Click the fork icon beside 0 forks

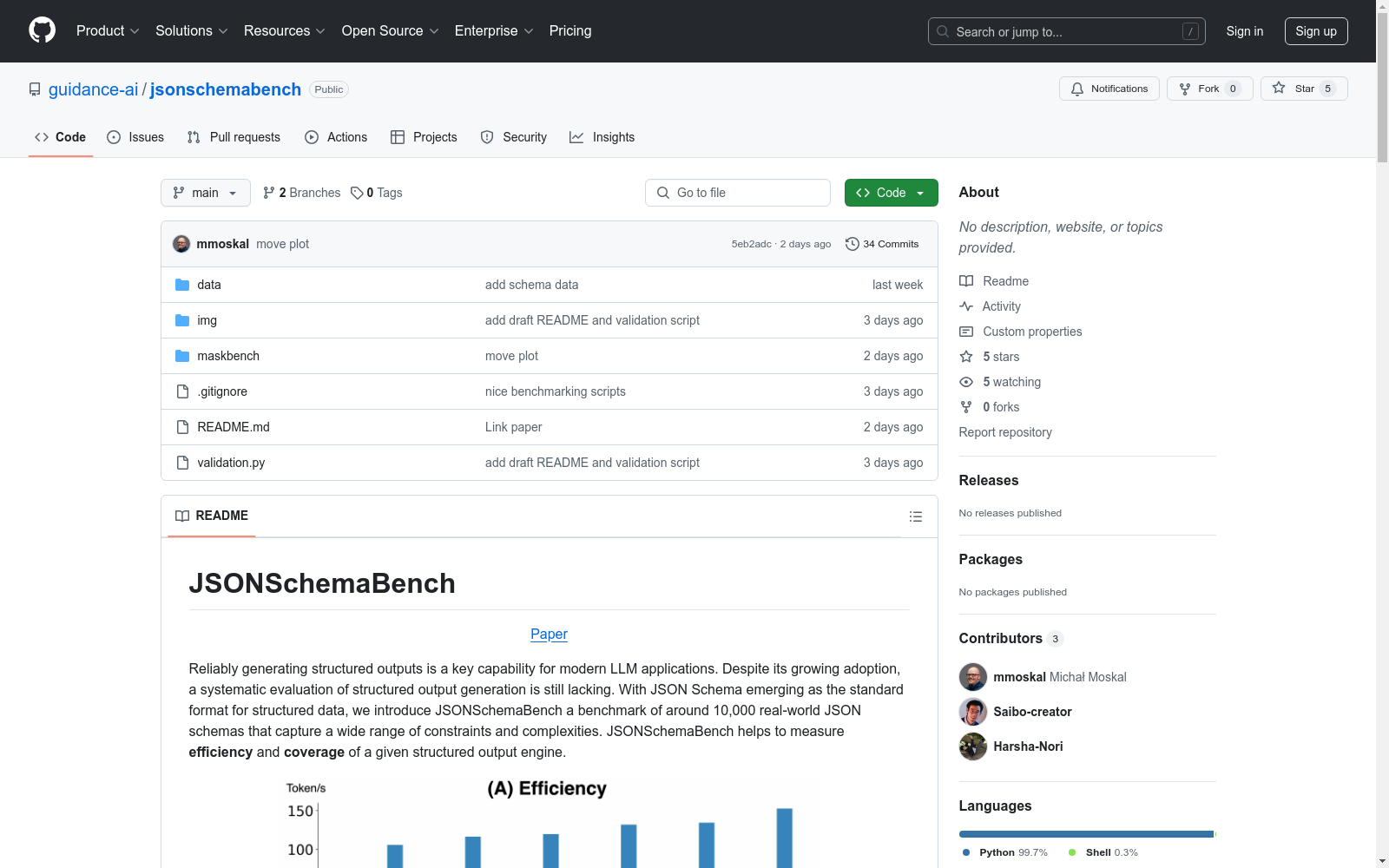tap(966, 407)
